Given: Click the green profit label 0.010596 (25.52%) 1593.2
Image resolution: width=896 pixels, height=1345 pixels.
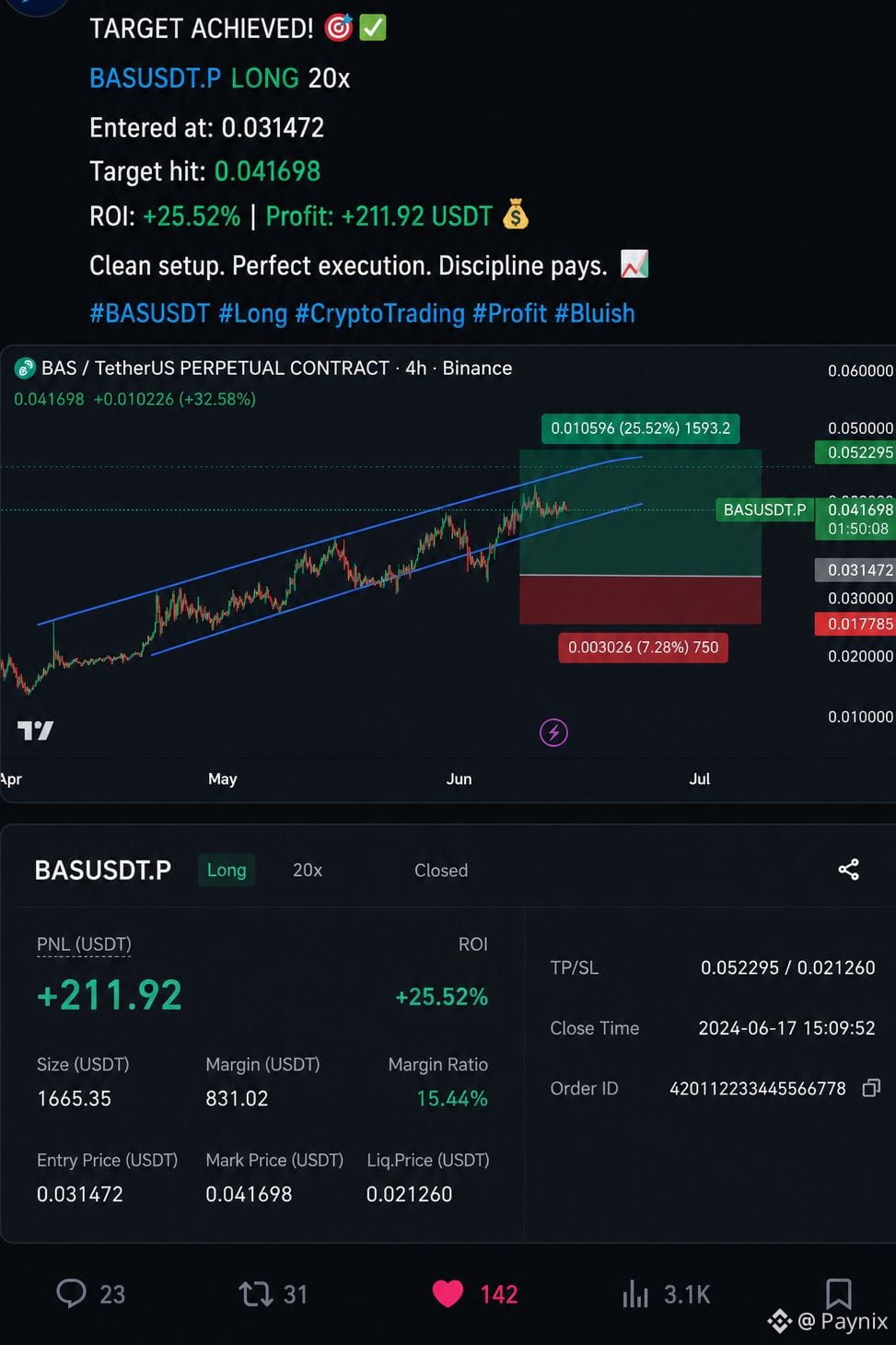Looking at the screenshot, I should coord(640,427).
